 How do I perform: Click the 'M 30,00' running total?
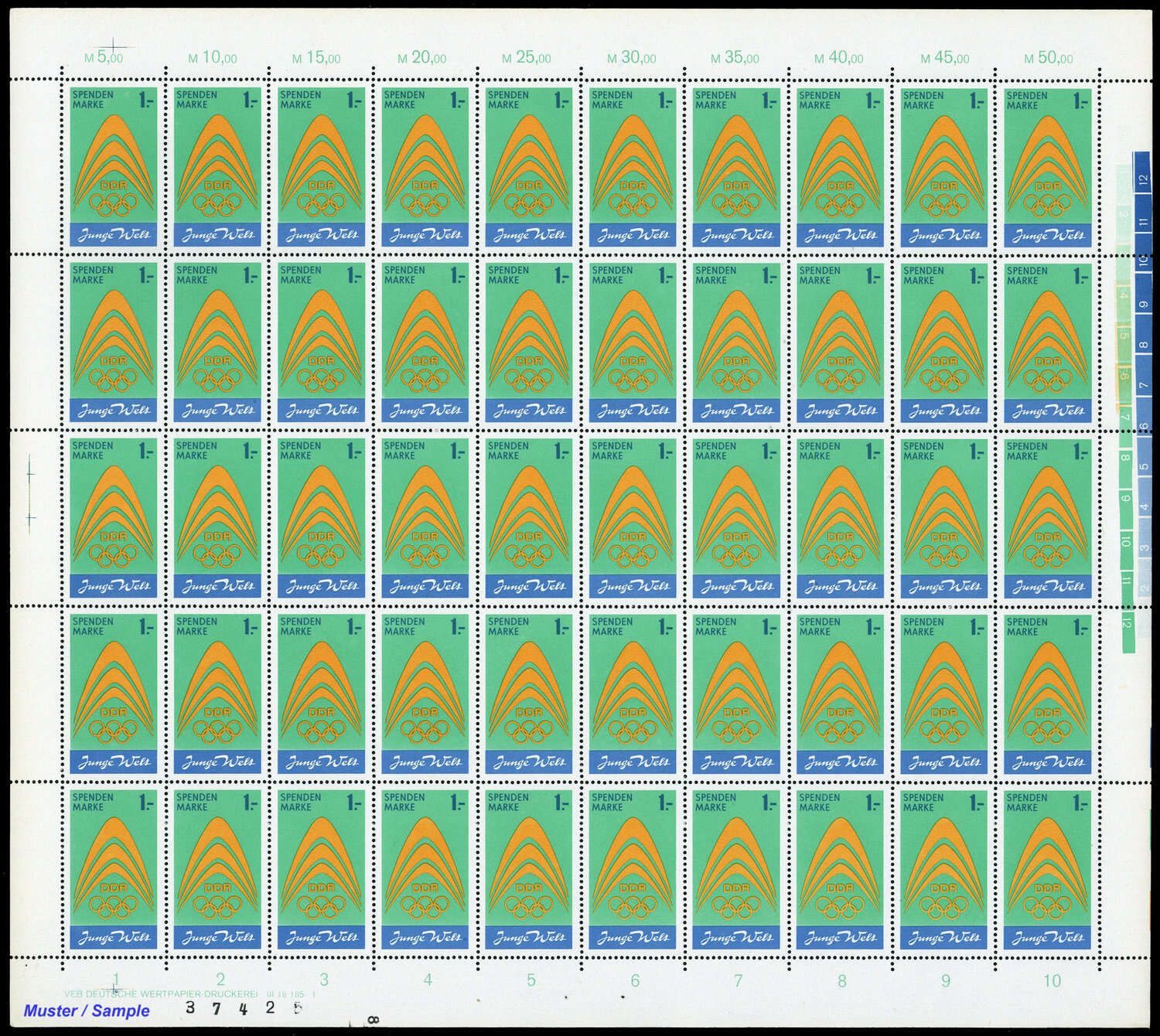click(x=632, y=58)
